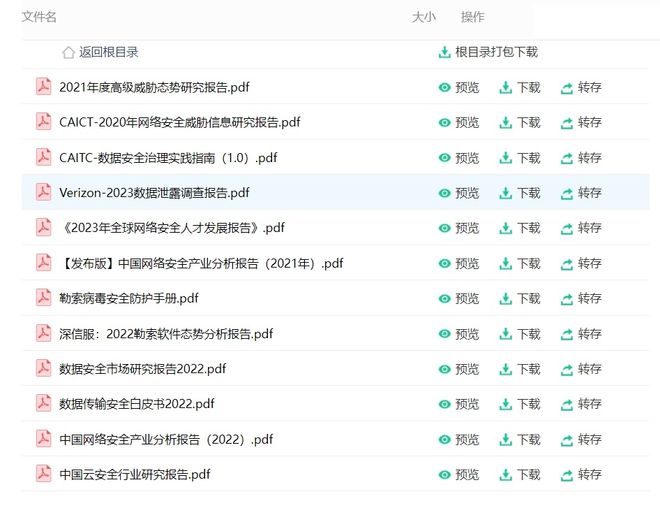
Task: Preview 中国网络安全产业分析报告（2022）.pdf
Action: click(459, 439)
